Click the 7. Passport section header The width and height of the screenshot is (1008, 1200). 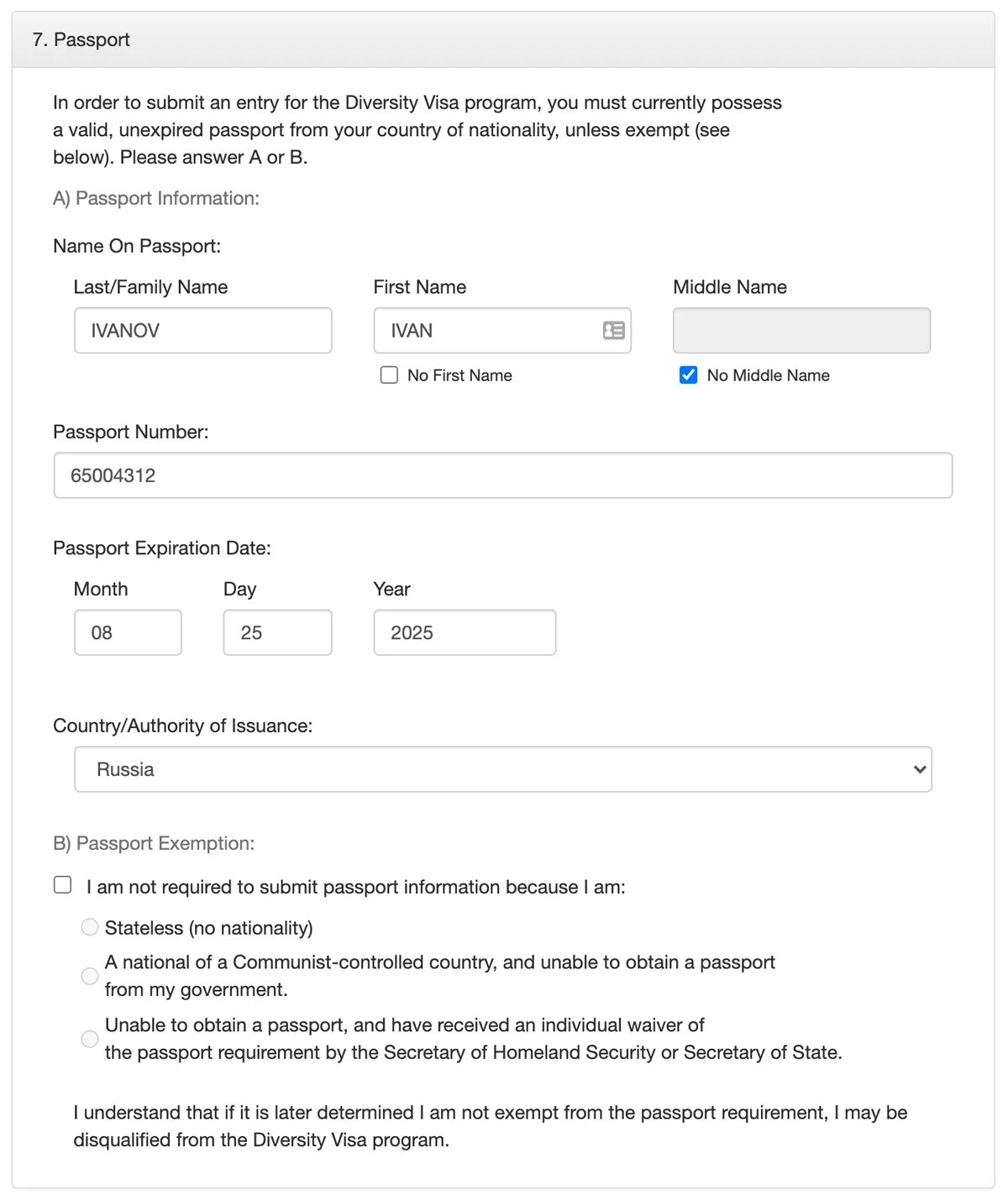click(x=81, y=39)
